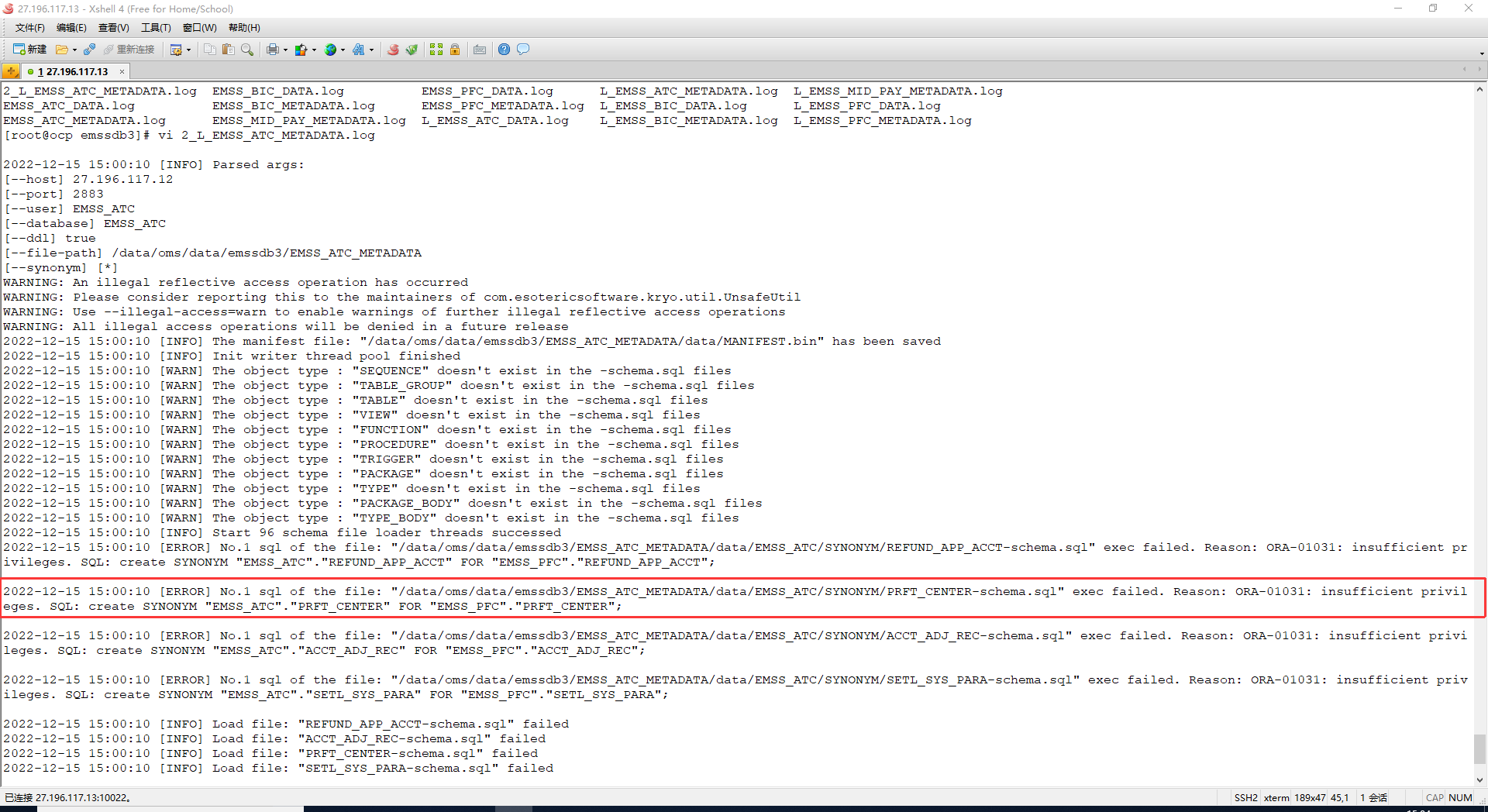Click the Copy icon in toolbar
The width and height of the screenshot is (1488, 812).
tap(209, 50)
